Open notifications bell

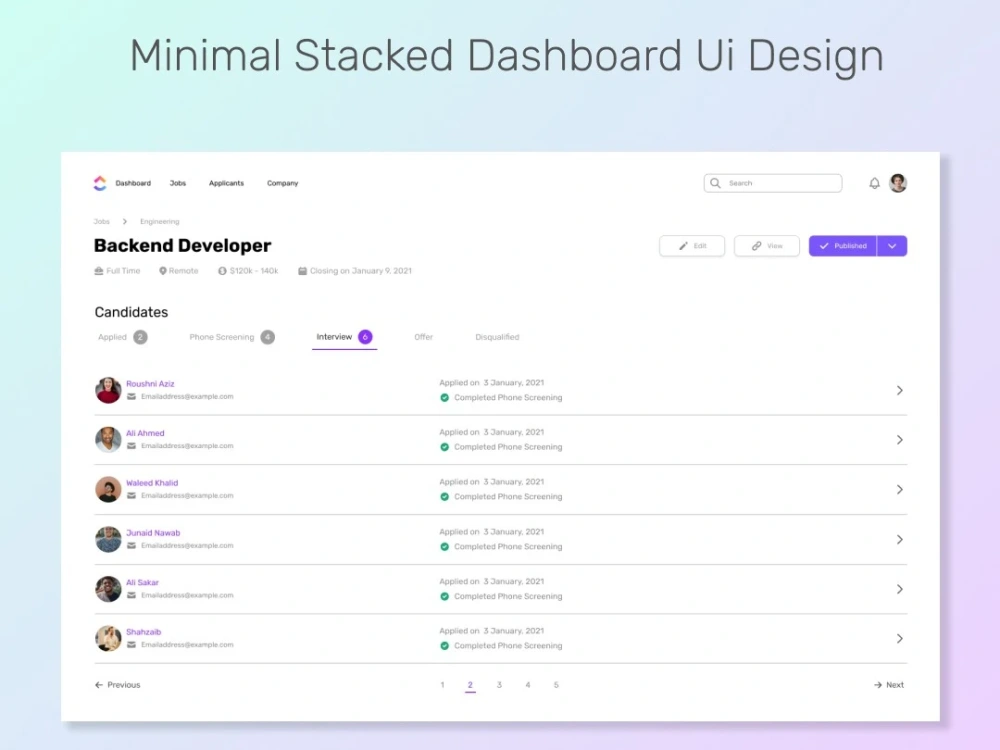874,183
